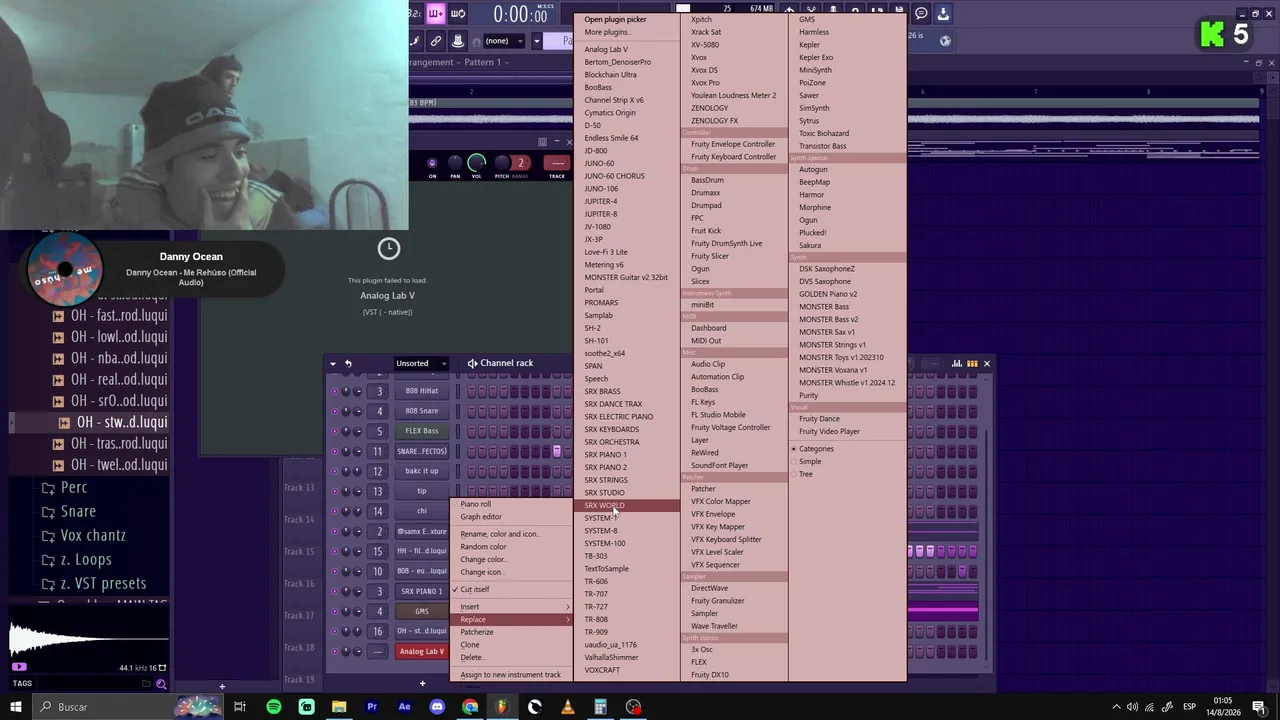The height and width of the screenshot is (720, 1280).
Task: Click the FL Studio taskbar icon
Action: pos(502,707)
